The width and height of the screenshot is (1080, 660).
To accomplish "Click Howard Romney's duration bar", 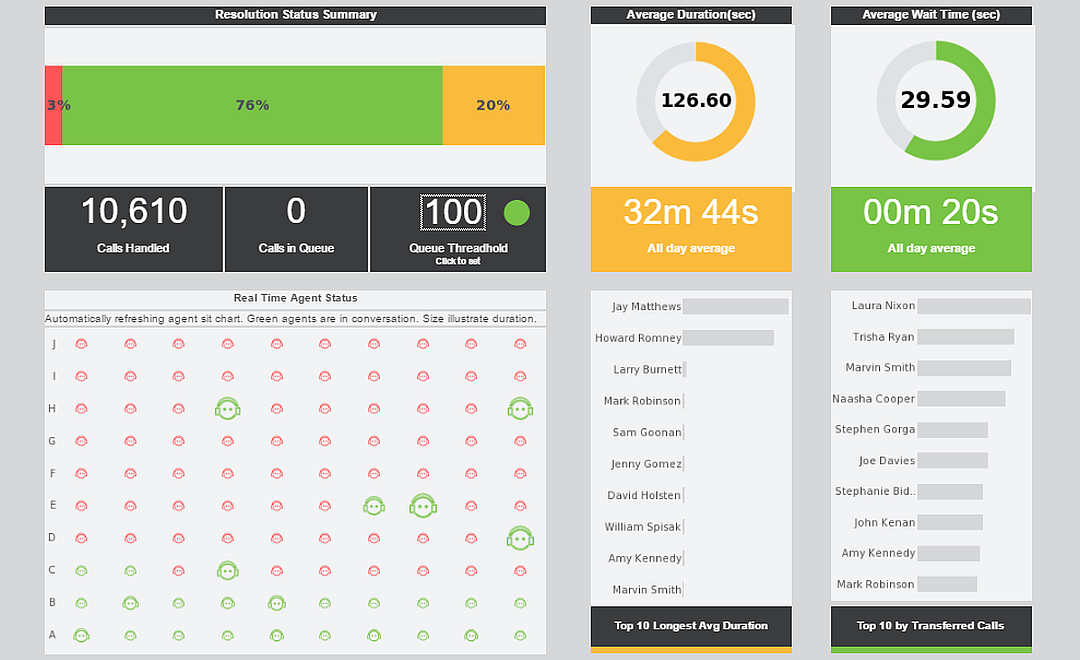I will click(x=729, y=338).
